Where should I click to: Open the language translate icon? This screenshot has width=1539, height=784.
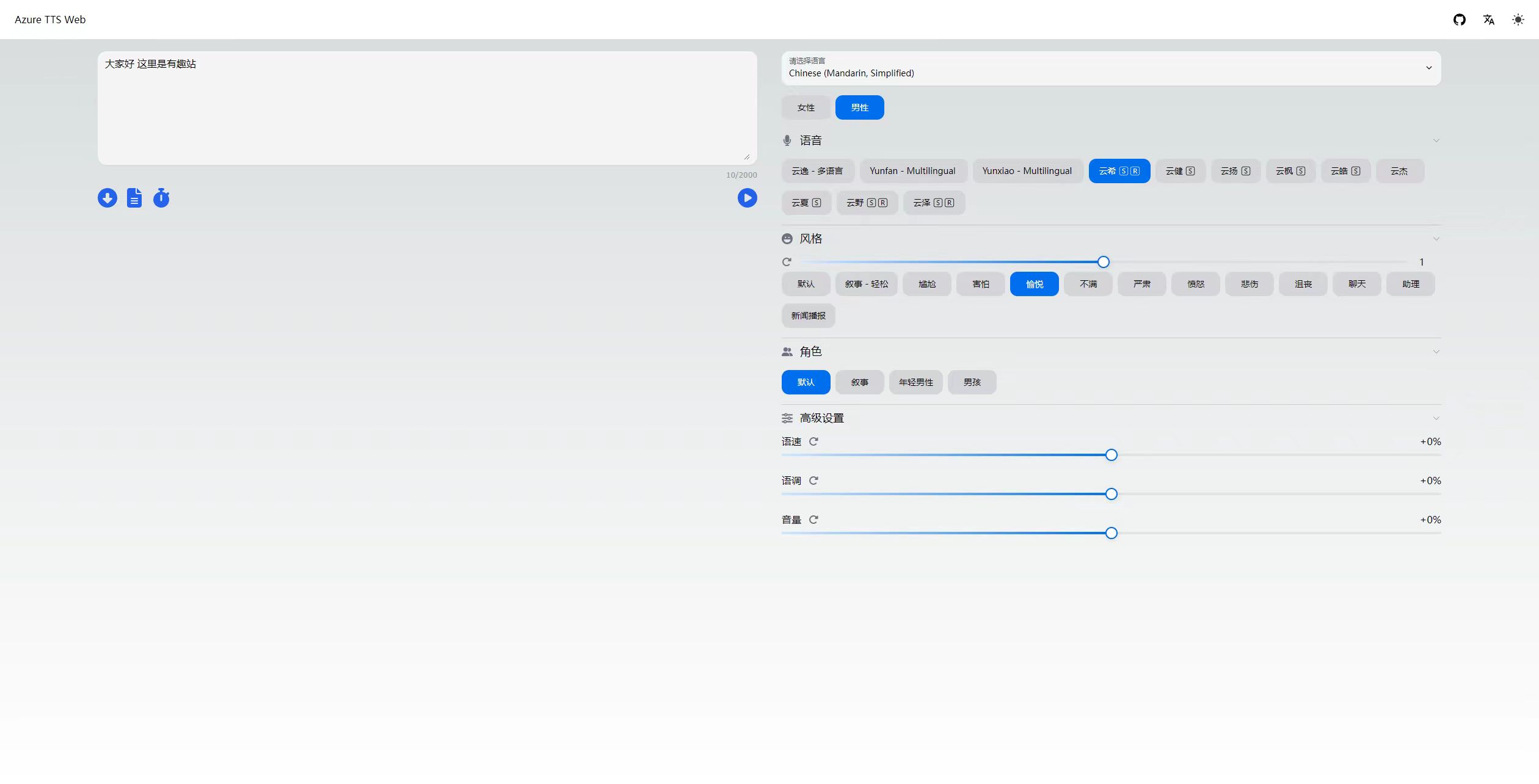(x=1489, y=20)
